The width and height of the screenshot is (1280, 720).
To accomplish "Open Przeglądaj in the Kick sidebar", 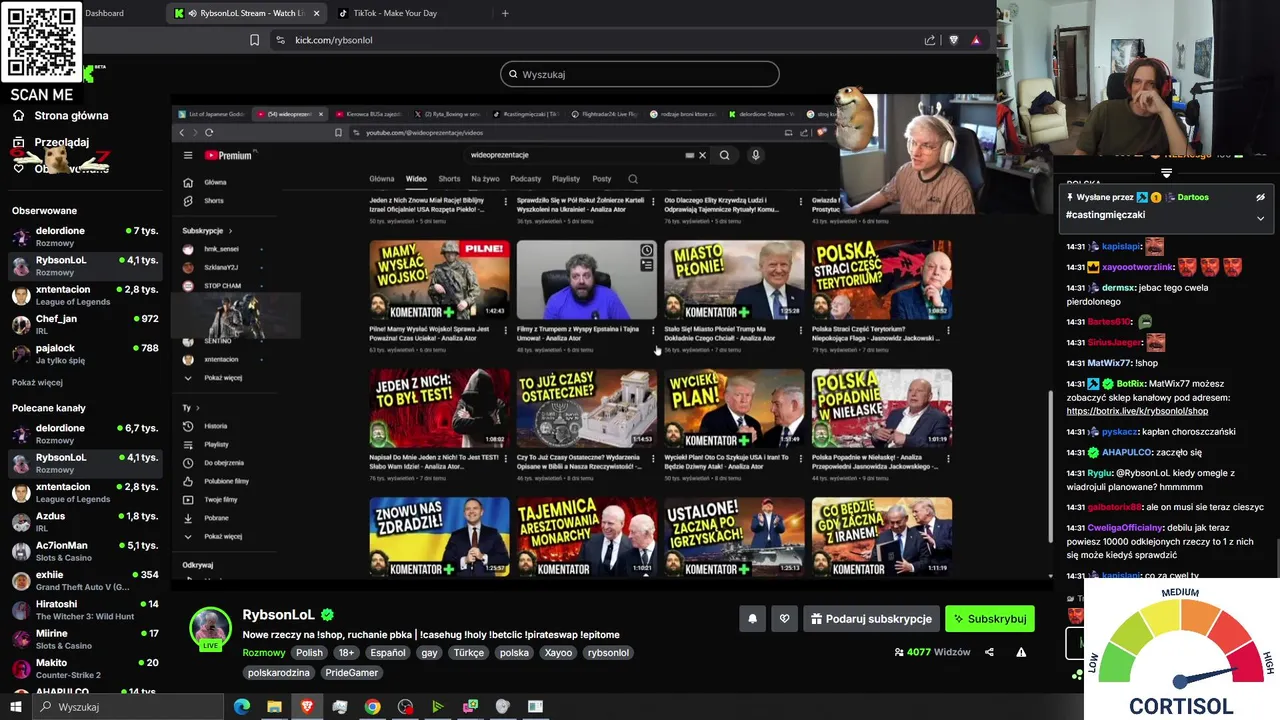I will [60, 142].
